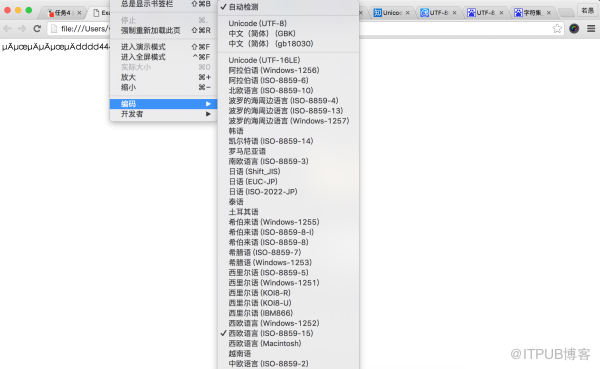The height and width of the screenshot is (369, 600).
Task: Click the round extension icon beside the star
Action: tap(574, 28)
